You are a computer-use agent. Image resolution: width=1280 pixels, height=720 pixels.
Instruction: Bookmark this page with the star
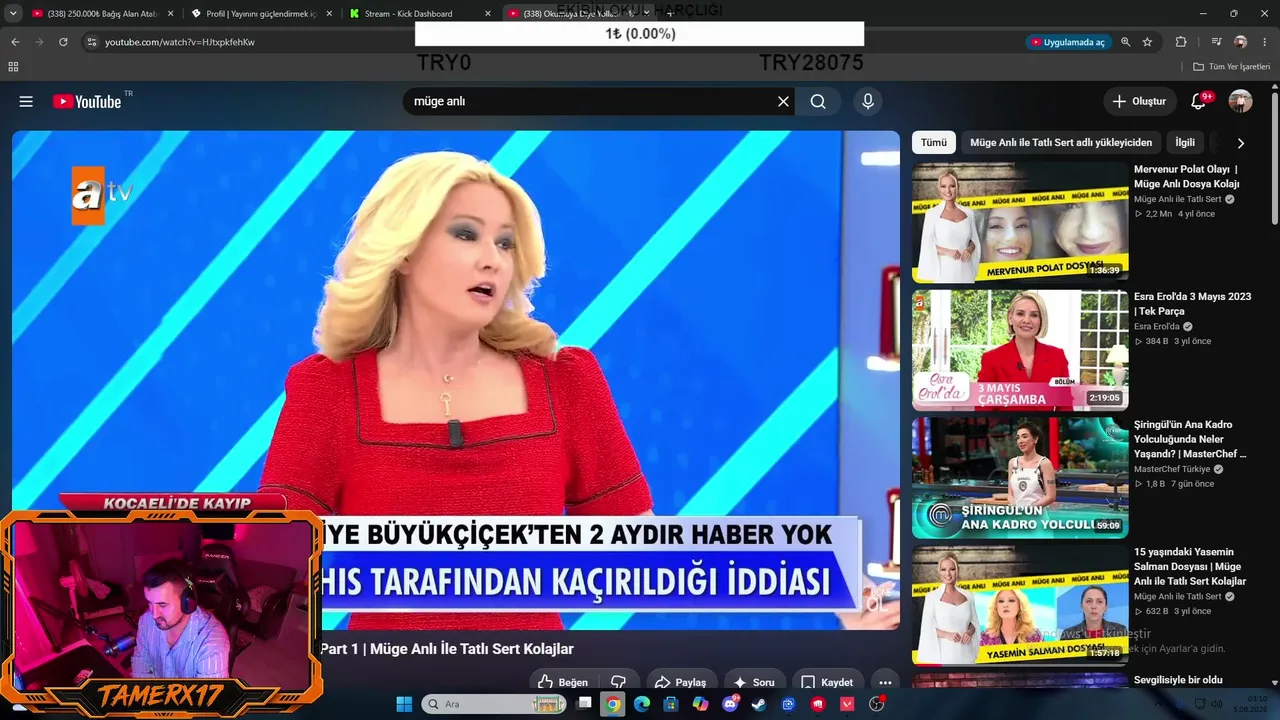tap(1147, 42)
